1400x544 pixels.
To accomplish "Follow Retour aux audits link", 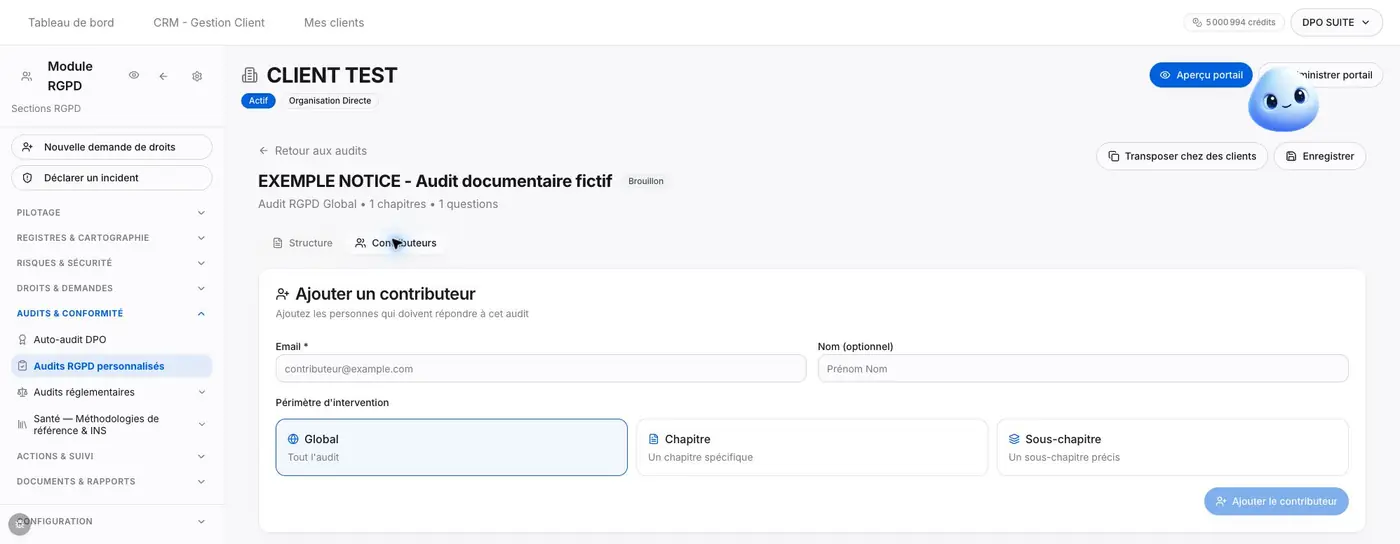I will (312, 151).
